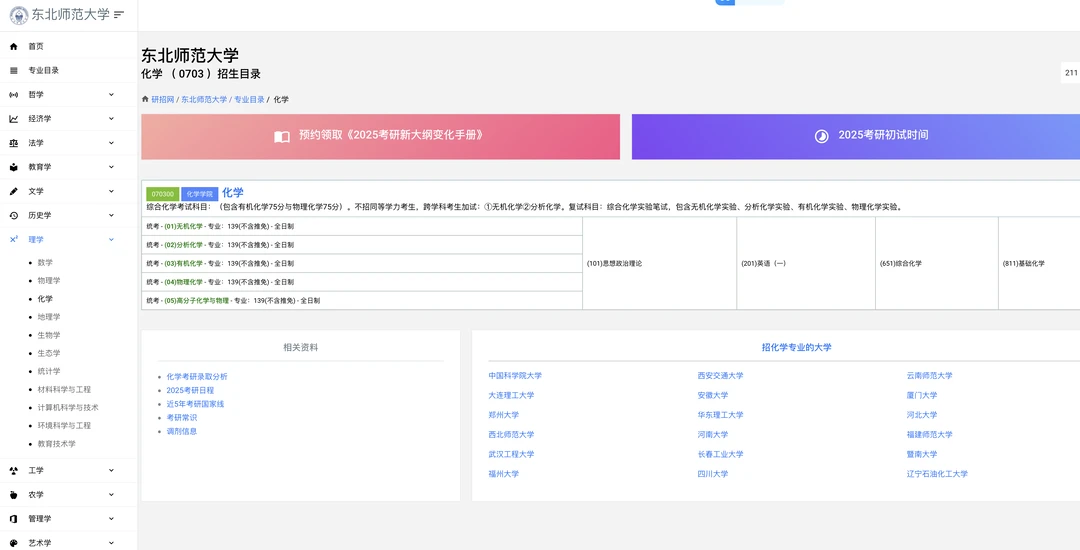Click the clock icon on purple banner
The width and height of the screenshot is (1080, 550).
[x=822, y=136]
